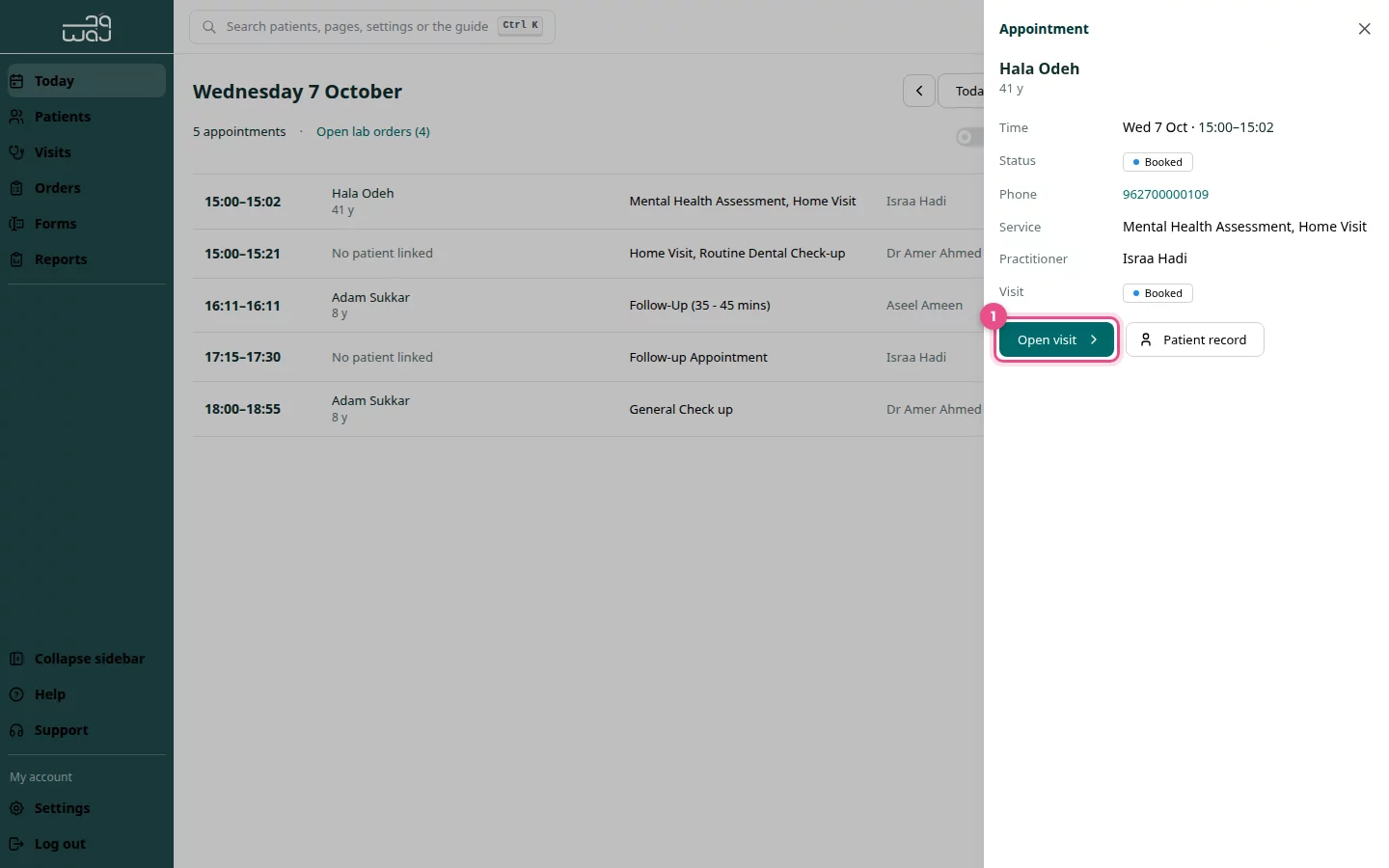Click the Collapse sidebar icon
Viewport: 1389px width, 868px height.
pyautogui.click(x=16, y=659)
